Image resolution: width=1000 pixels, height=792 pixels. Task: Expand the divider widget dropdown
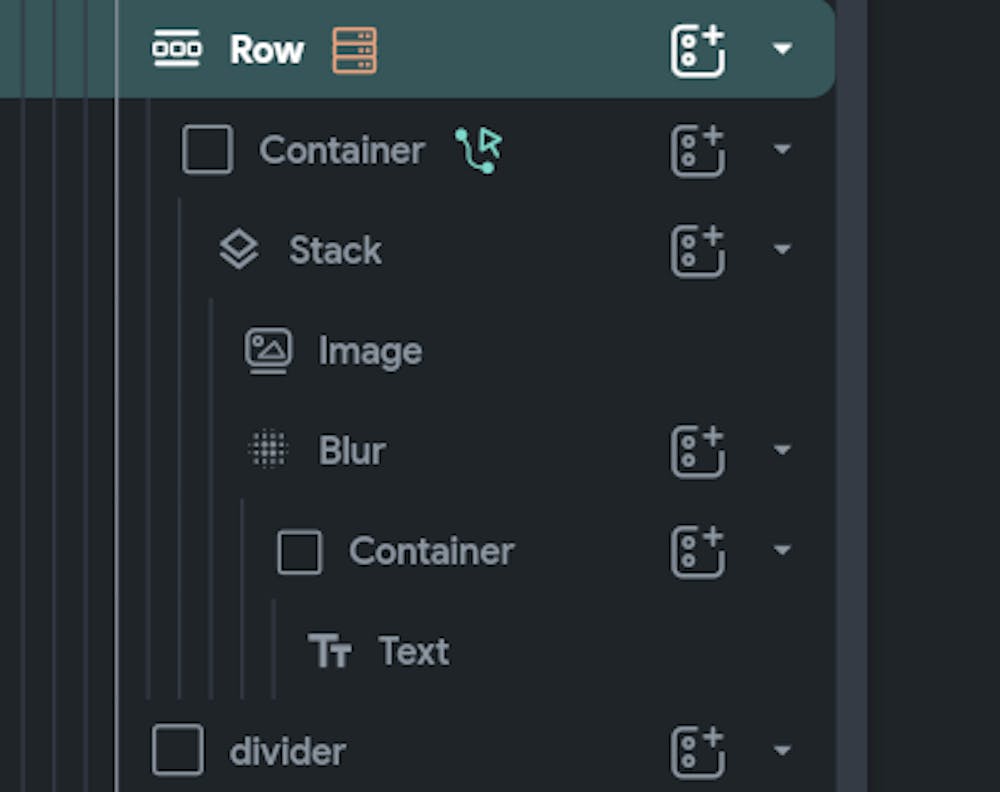(782, 750)
